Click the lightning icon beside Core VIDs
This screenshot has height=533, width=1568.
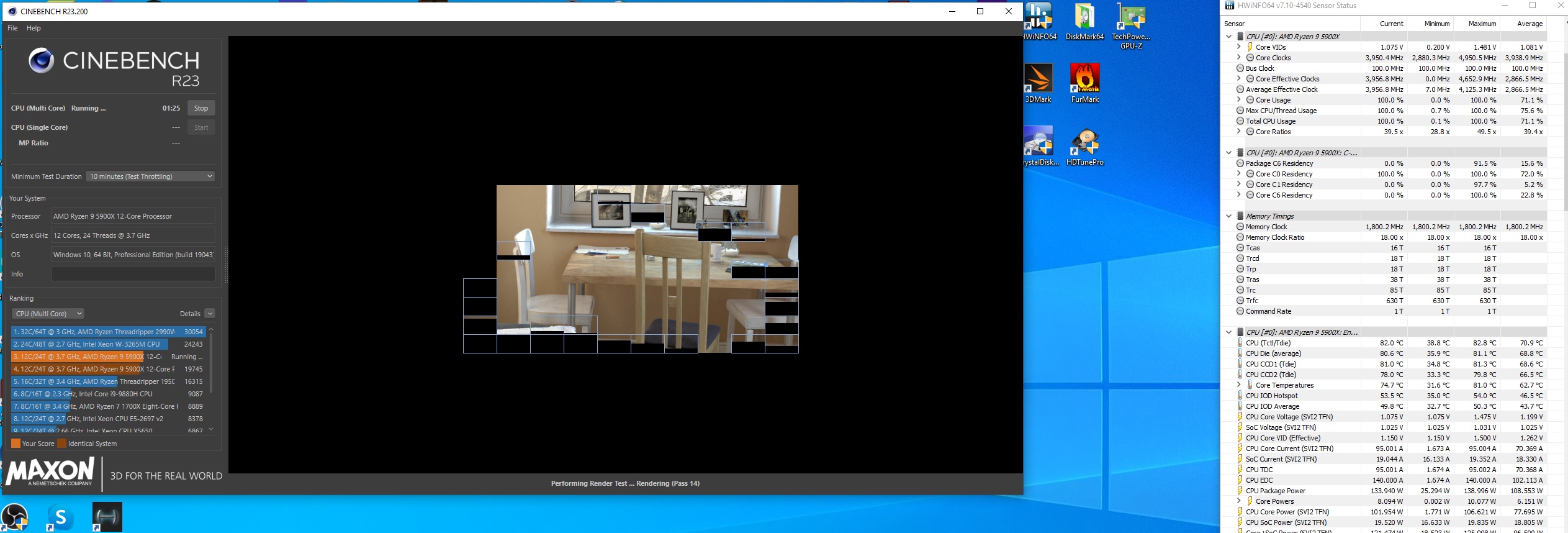click(x=1250, y=47)
